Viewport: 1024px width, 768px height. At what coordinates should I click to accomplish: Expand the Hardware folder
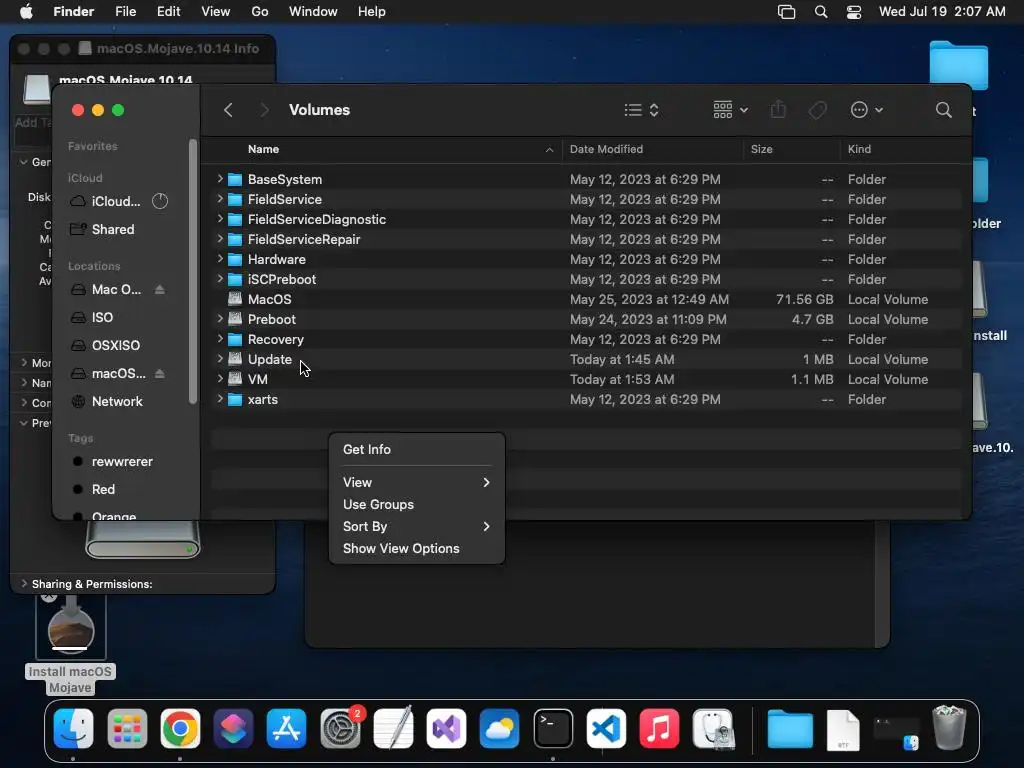coord(220,259)
